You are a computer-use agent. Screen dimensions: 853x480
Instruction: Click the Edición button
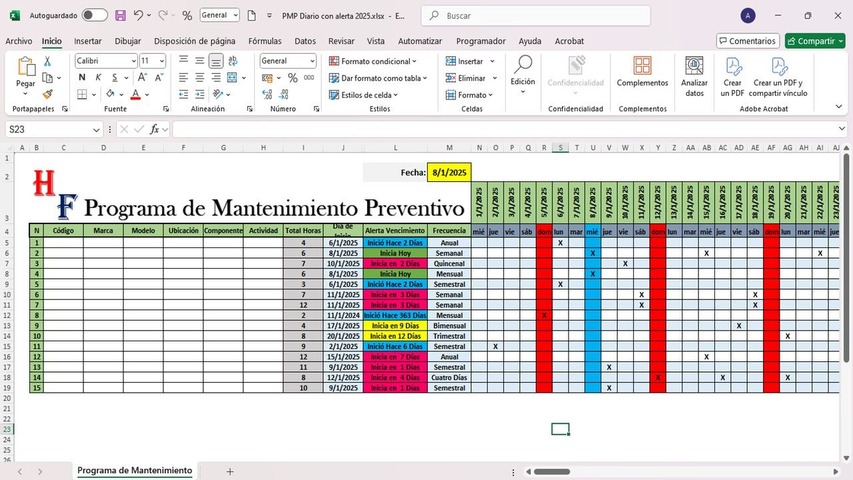[x=523, y=75]
